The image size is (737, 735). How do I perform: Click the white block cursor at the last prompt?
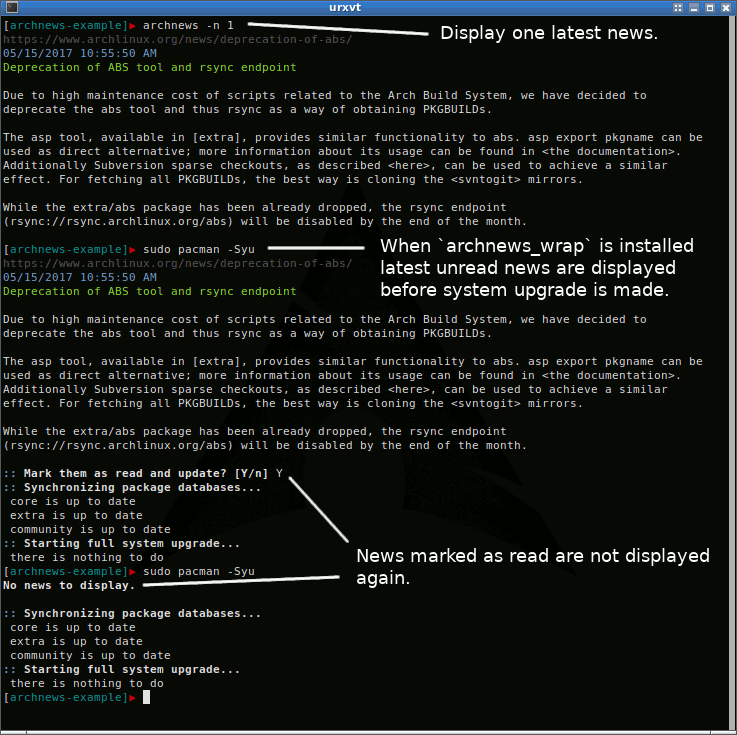coord(147,697)
